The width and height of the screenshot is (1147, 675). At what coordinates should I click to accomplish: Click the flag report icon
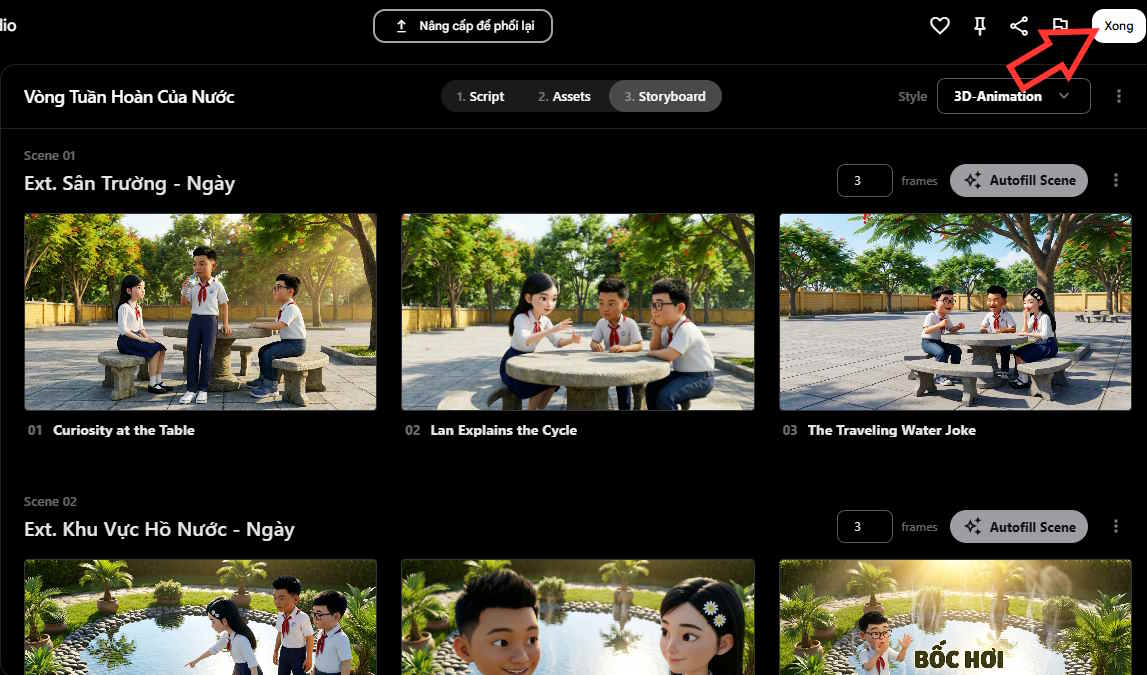click(1060, 26)
